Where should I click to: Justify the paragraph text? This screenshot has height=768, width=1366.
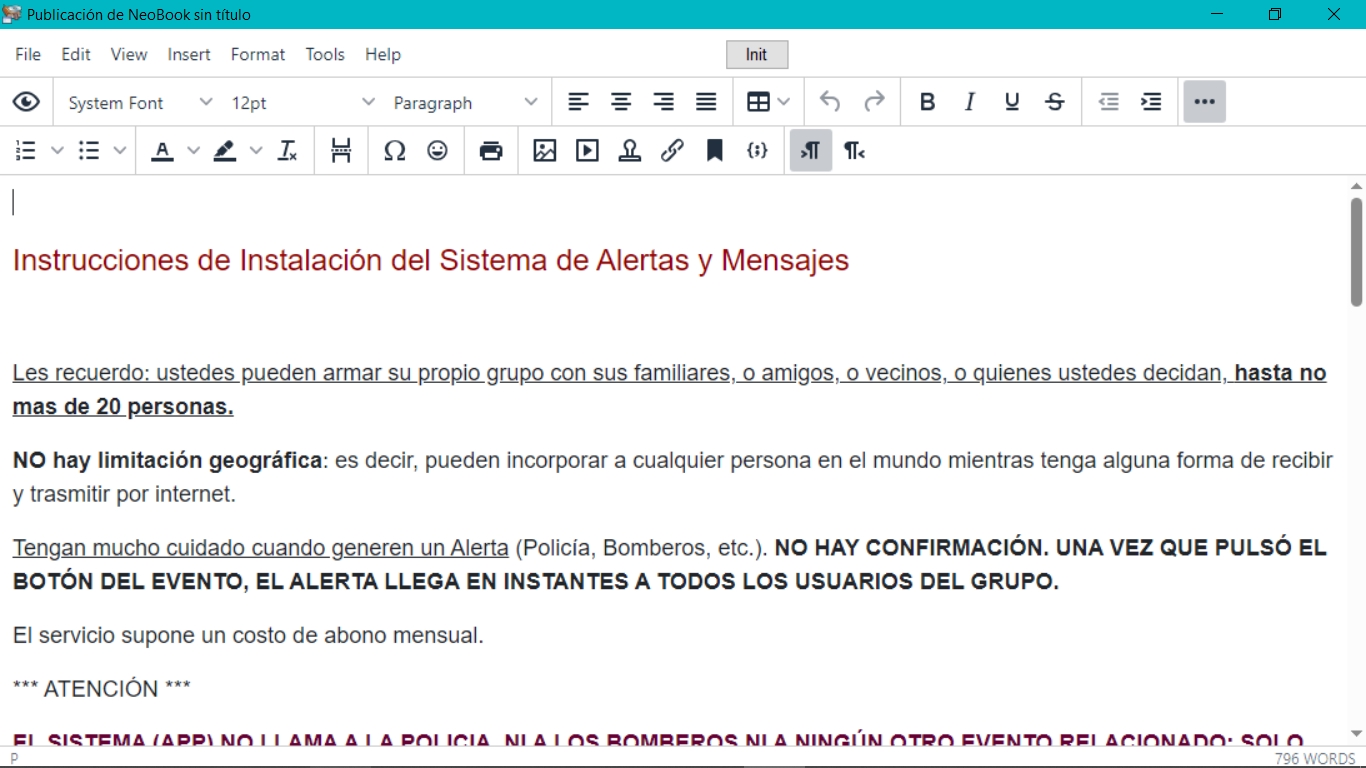(x=706, y=102)
